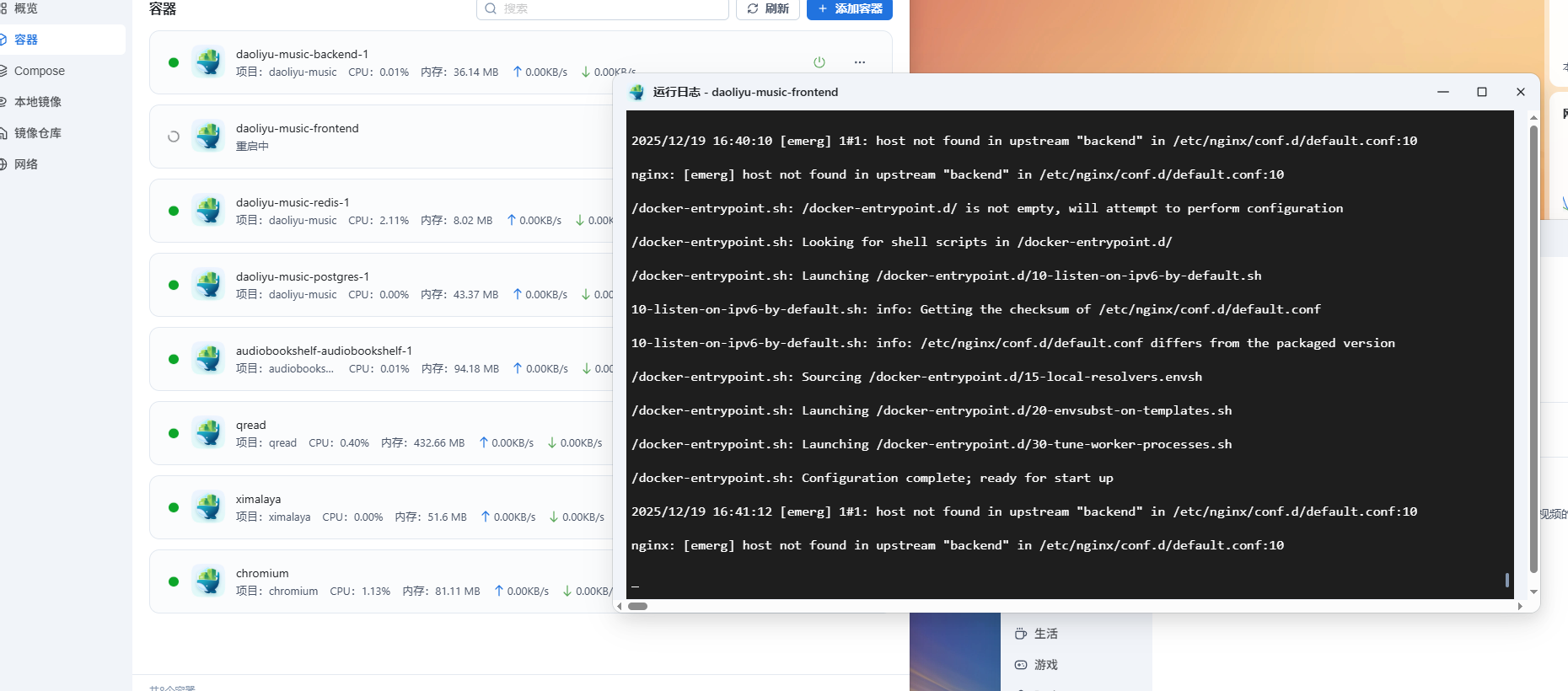Click the "Configuration complete; ready for start up" log line
This screenshot has height=691, width=1568.
[873, 478]
